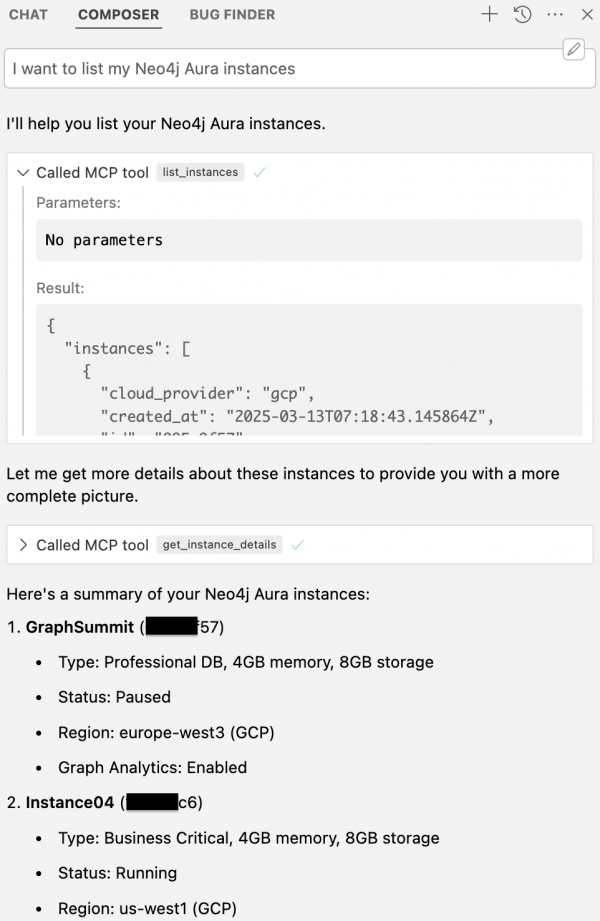Click the edit pencil icon above the prompt
Image resolution: width=600 pixels, height=921 pixels.
(x=573, y=48)
